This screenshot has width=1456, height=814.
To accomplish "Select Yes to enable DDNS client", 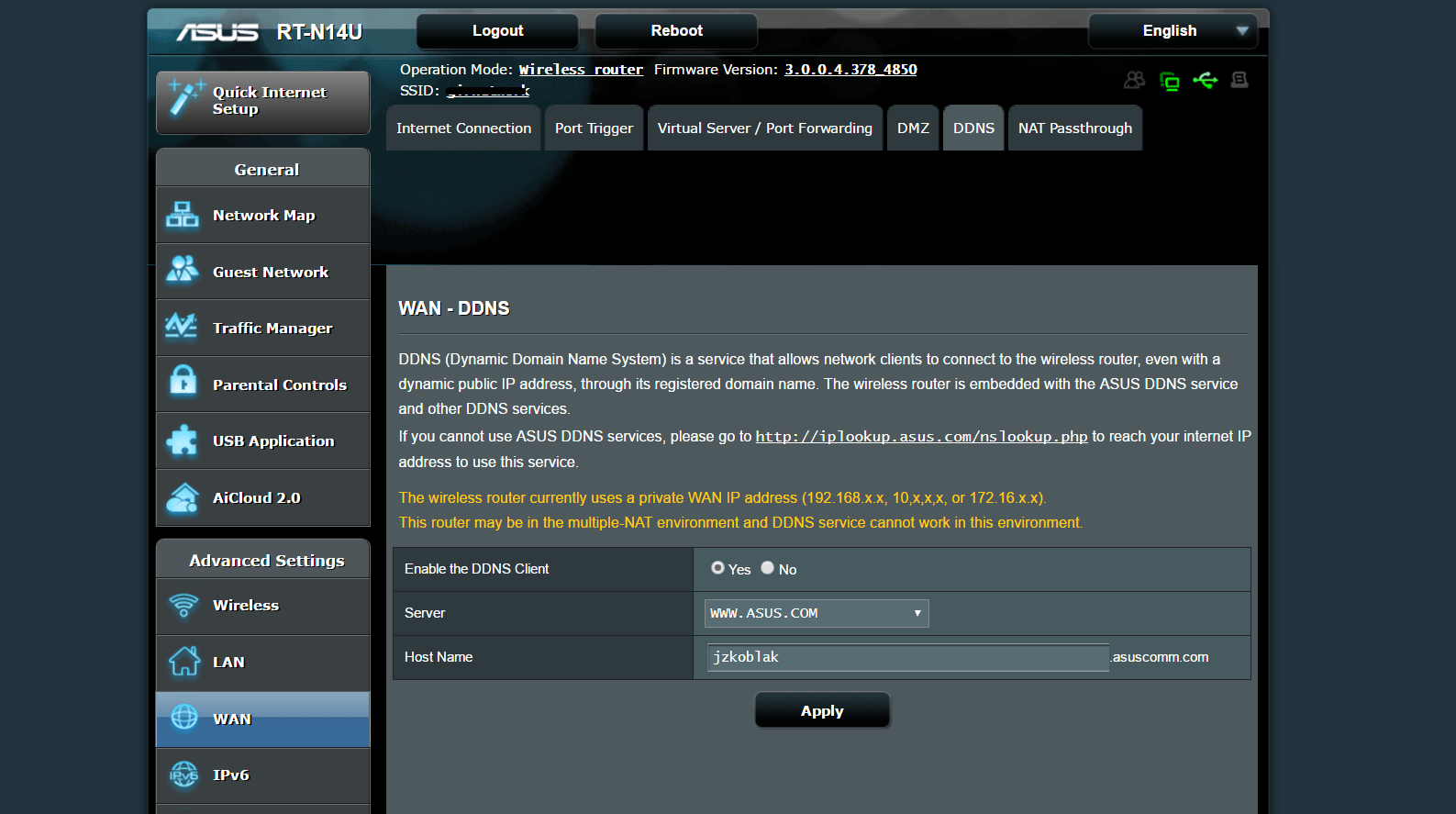I will pyautogui.click(x=717, y=568).
